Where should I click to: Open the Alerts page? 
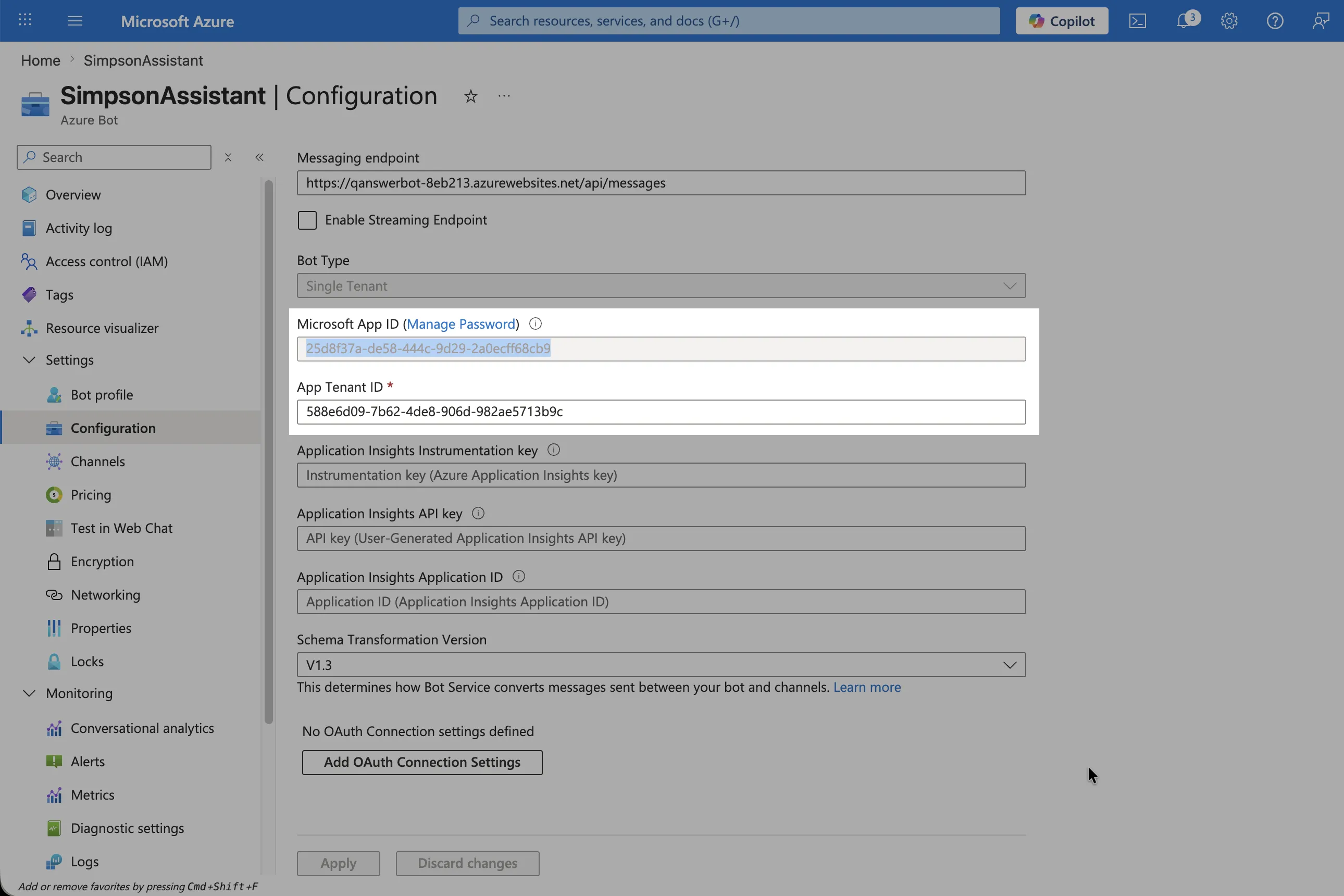point(88,761)
